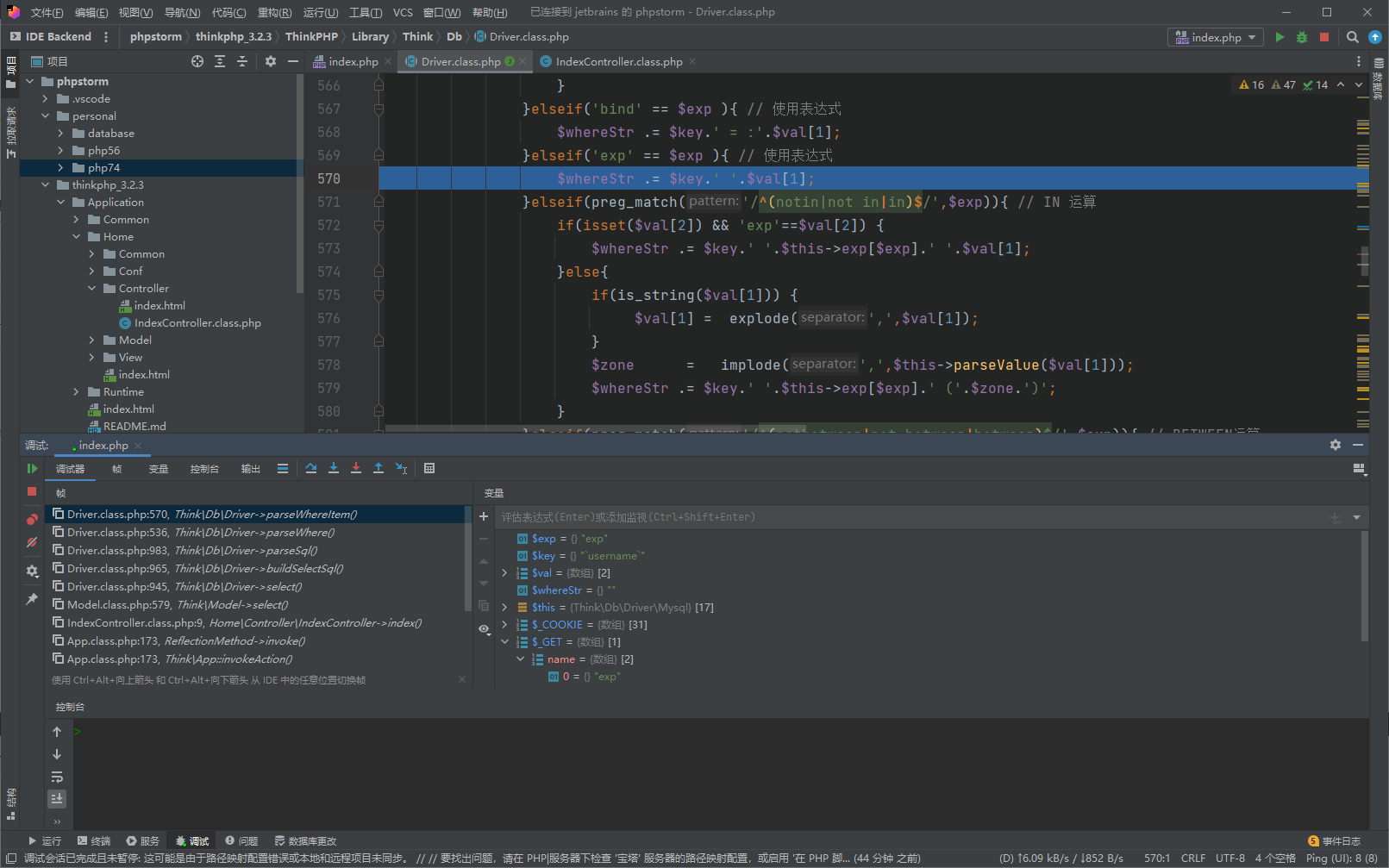Expand all nodes in Project panel
Viewport: 1389px width, 868px height.
coord(220,61)
